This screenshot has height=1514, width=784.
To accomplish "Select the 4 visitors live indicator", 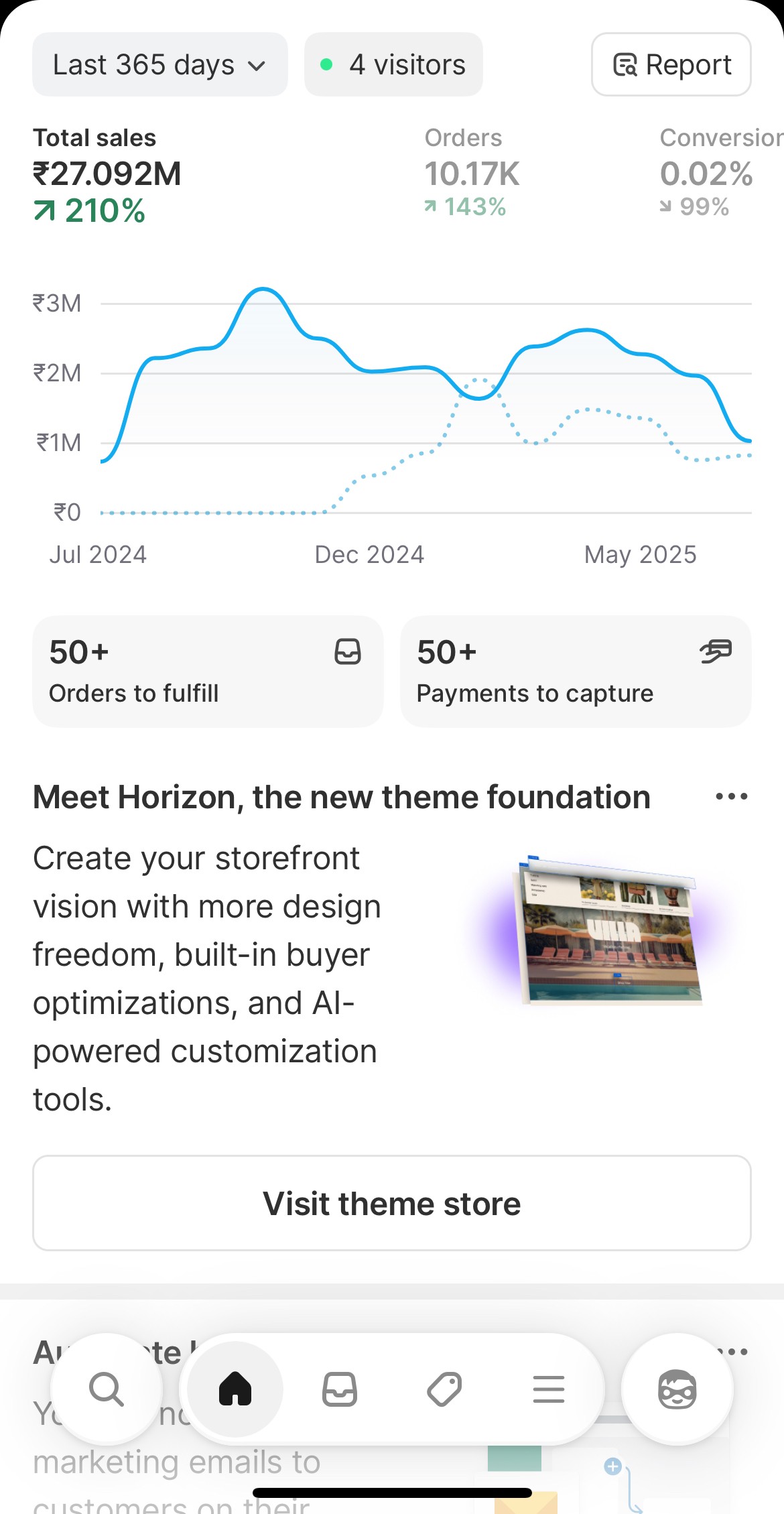I will click(x=393, y=64).
